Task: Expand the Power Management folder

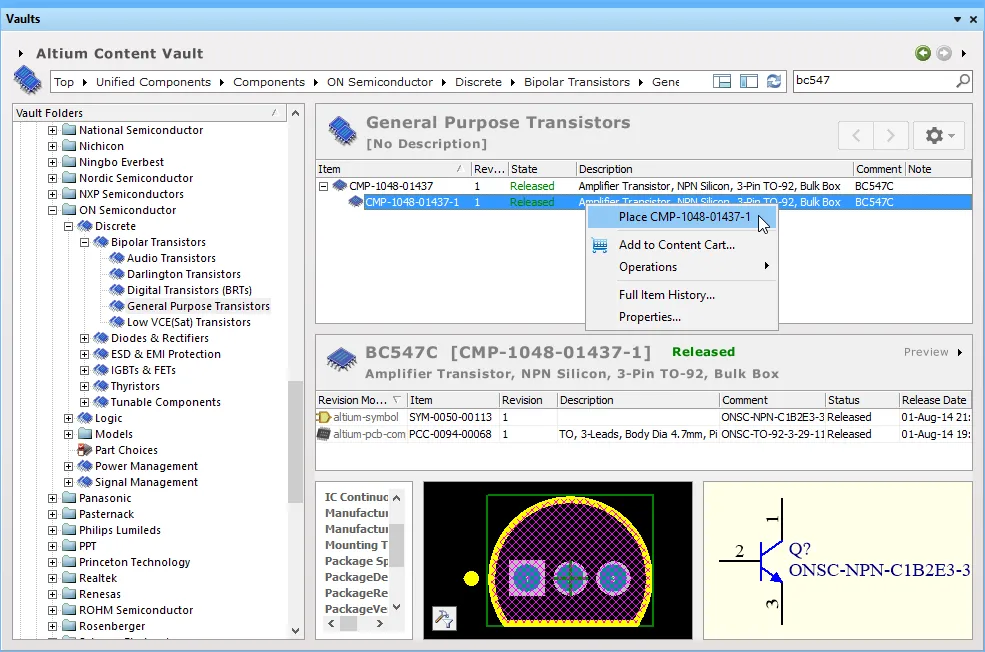Action: tap(68, 466)
